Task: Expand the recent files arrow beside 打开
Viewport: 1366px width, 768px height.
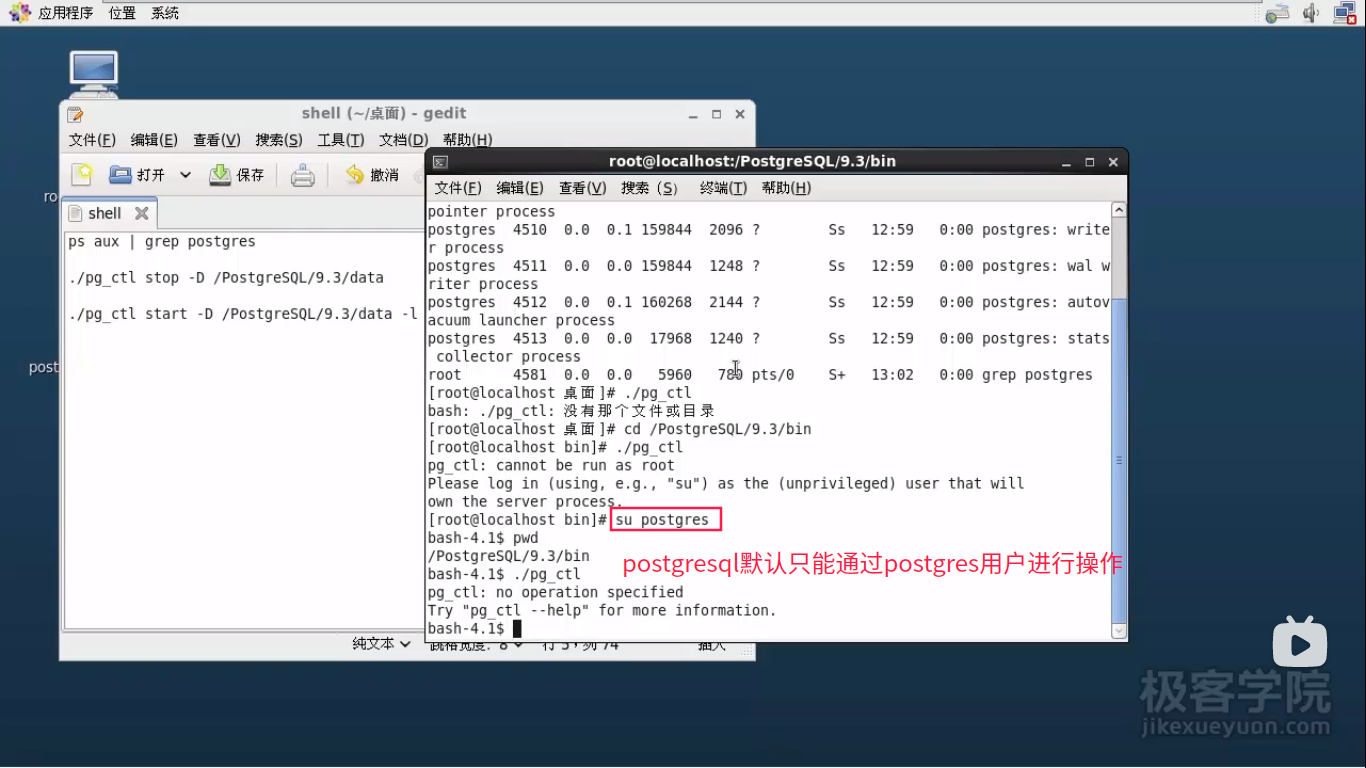Action: [x=185, y=175]
